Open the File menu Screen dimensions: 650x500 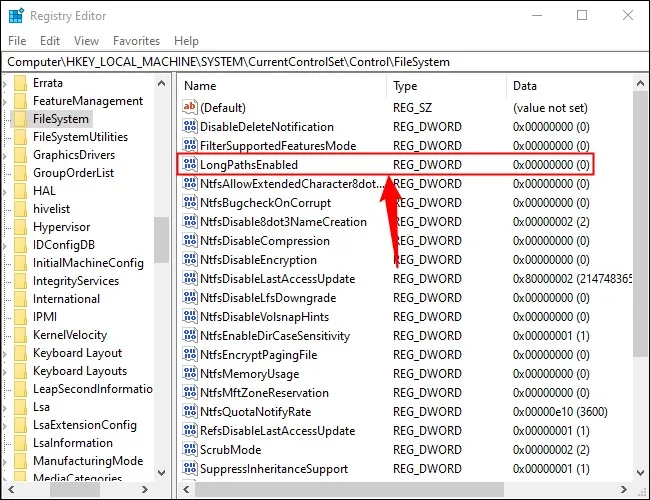coord(17,41)
